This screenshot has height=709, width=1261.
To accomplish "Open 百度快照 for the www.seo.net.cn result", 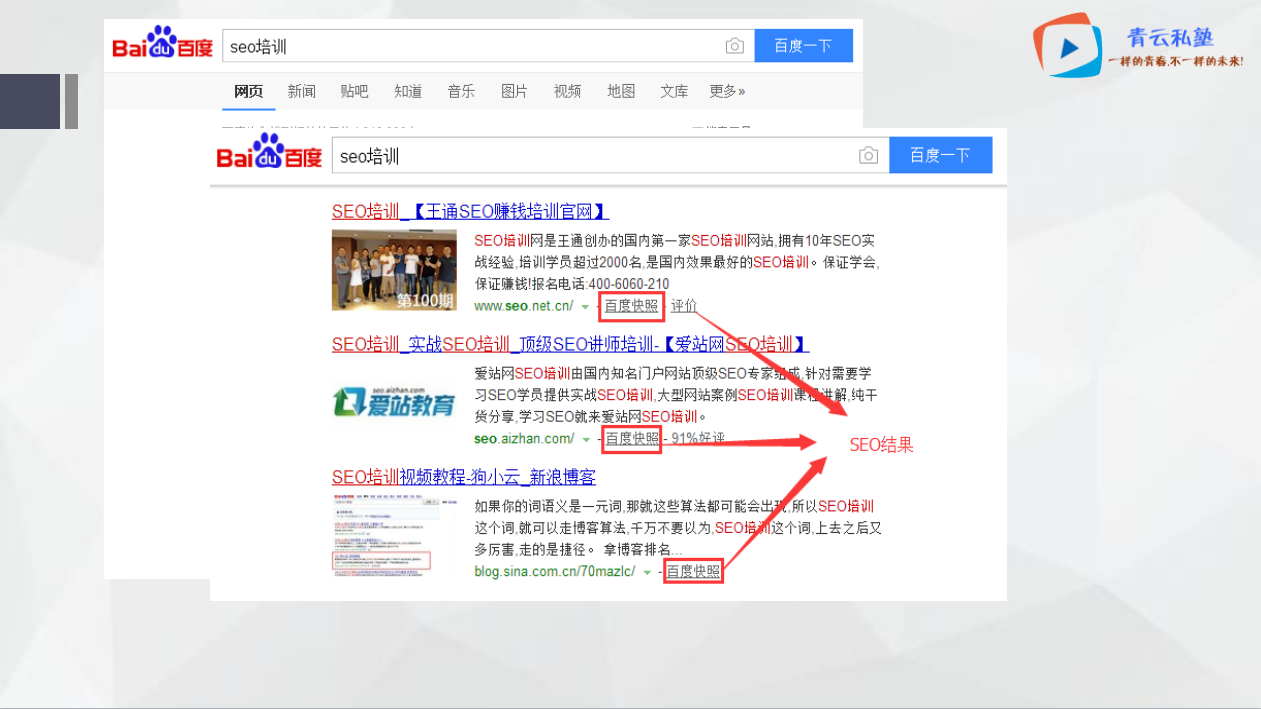I will tap(632, 306).
